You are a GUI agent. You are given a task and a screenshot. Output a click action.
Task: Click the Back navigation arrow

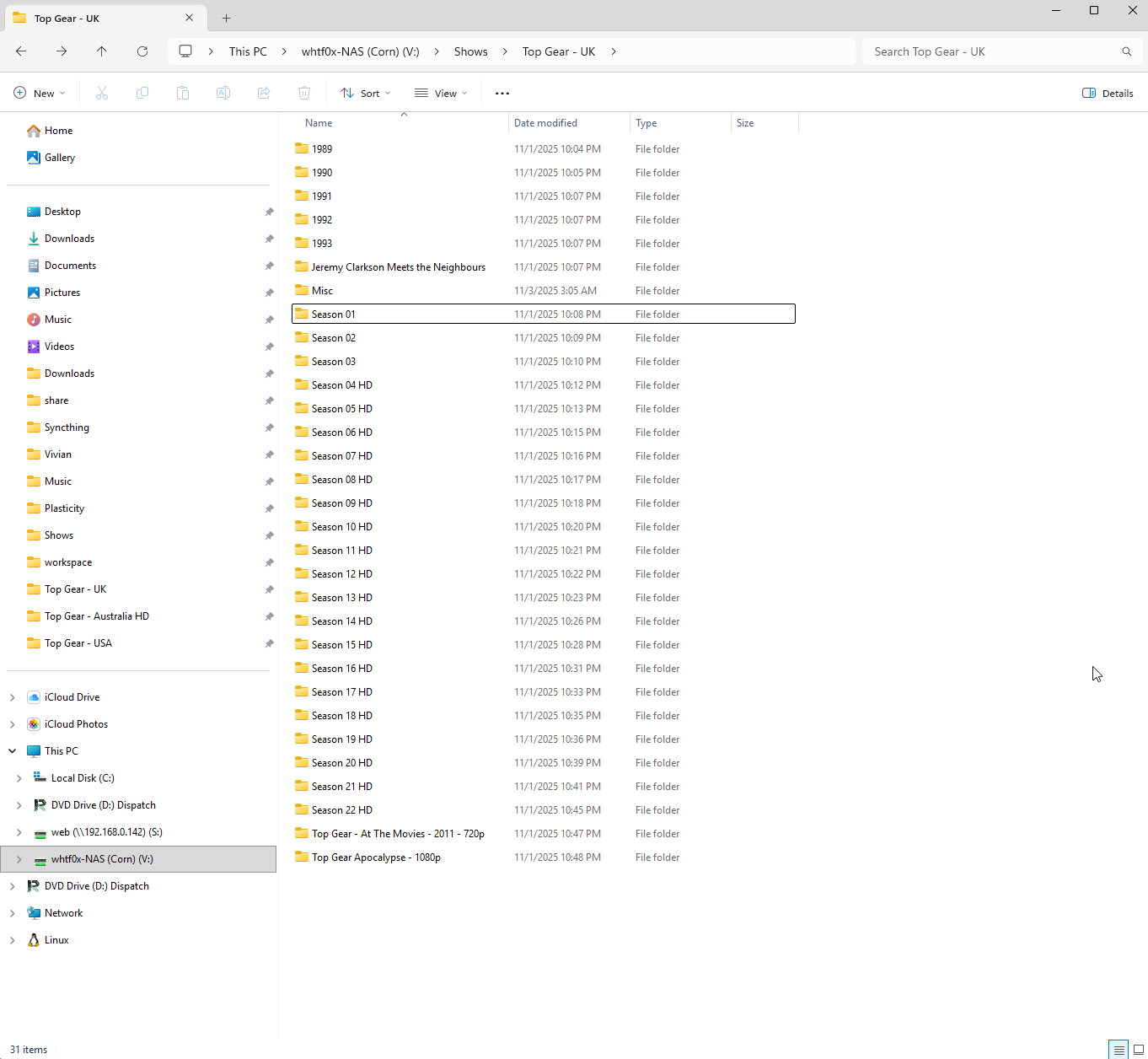21,51
